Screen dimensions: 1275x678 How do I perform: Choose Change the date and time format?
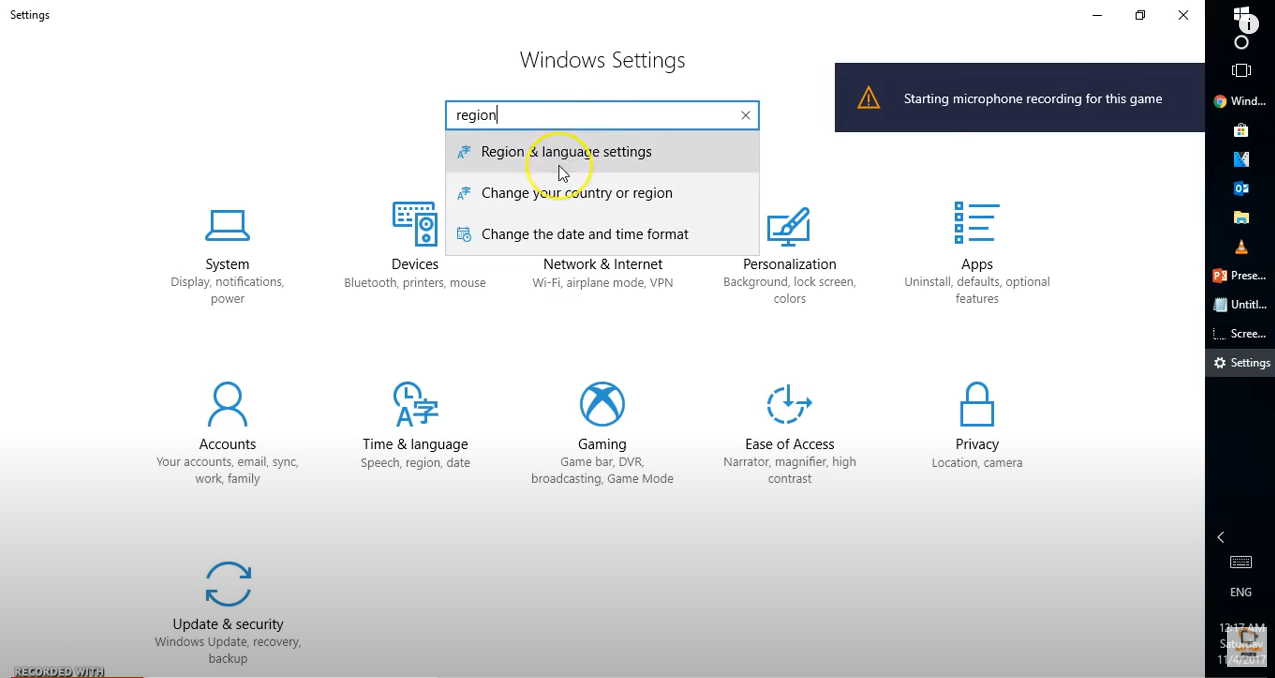pos(584,234)
